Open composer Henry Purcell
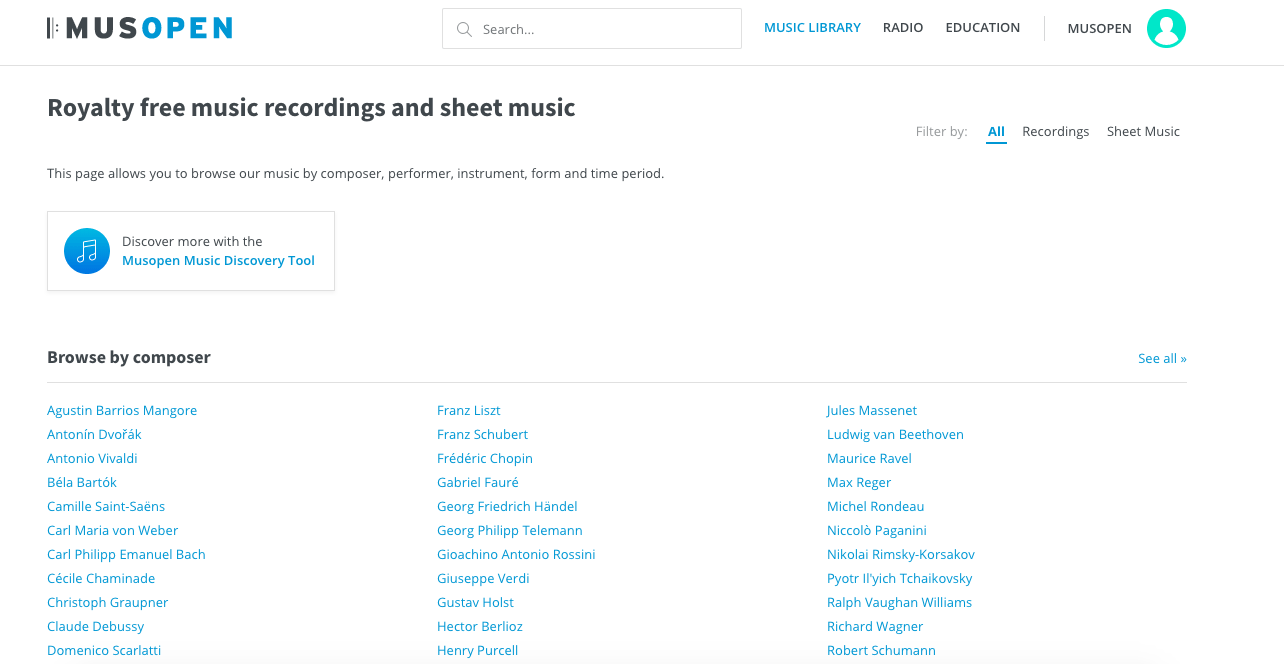This screenshot has height=664, width=1284. pos(478,651)
